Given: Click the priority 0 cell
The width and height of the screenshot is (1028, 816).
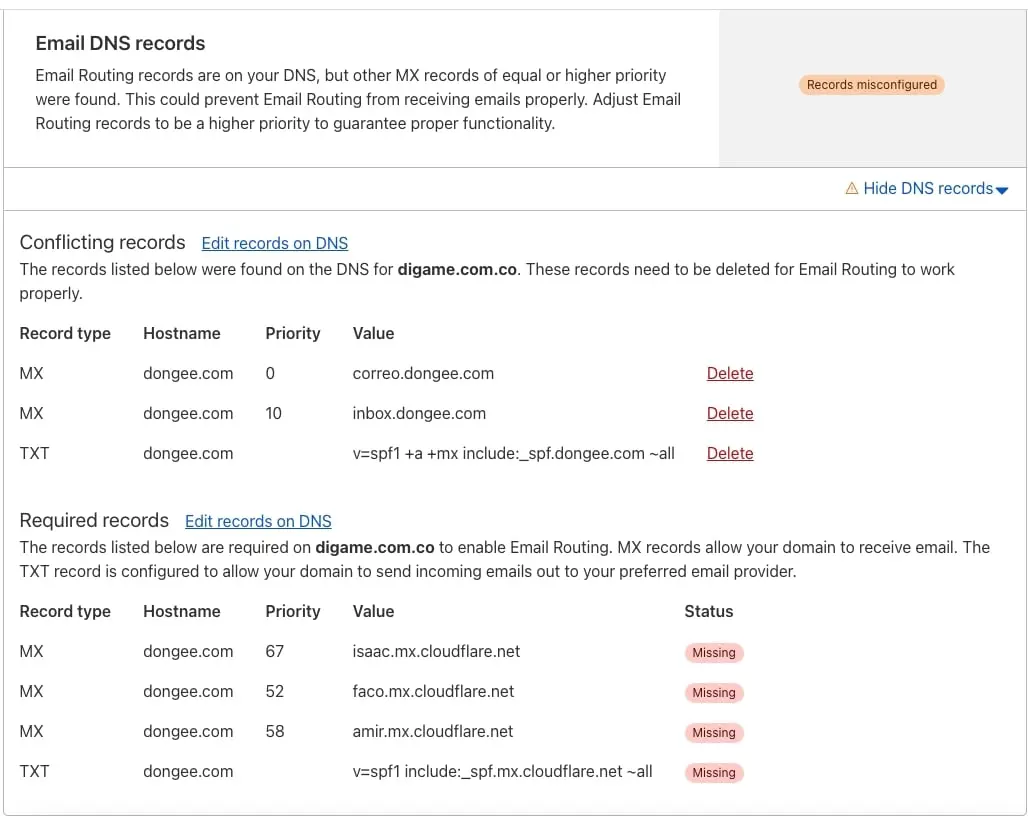Looking at the screenshot, I should [270, 374].
